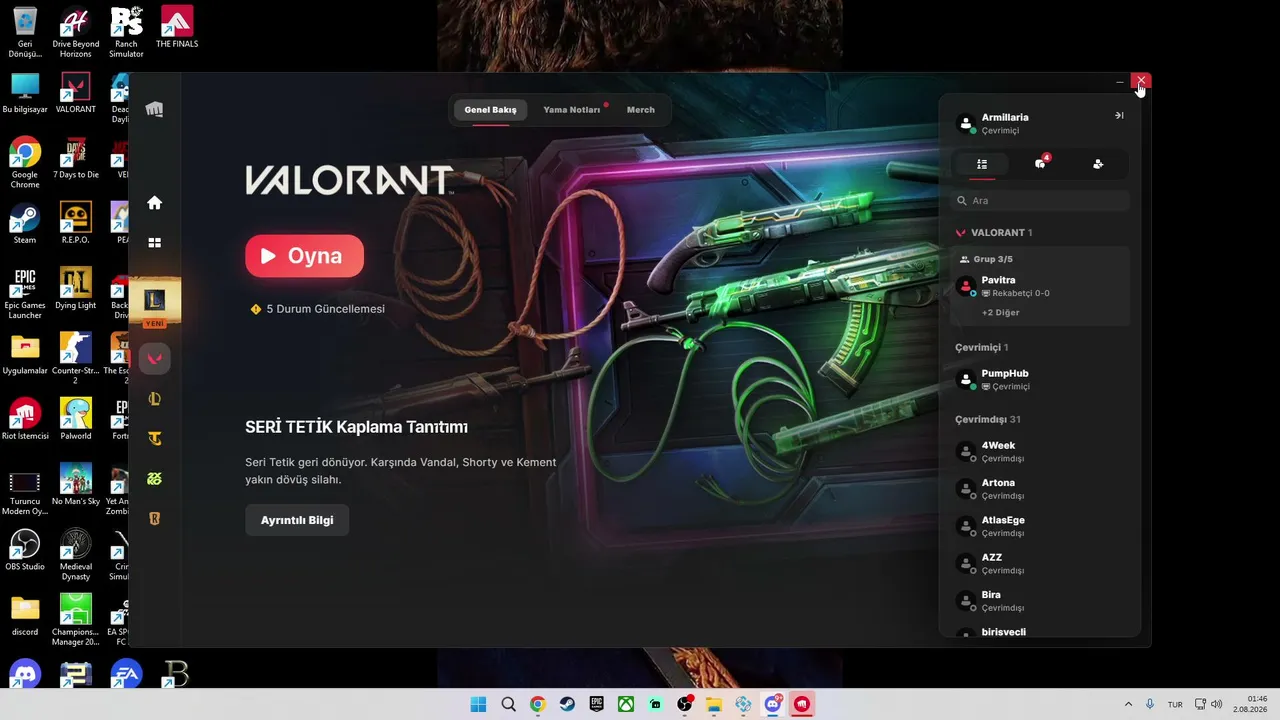The height and width of the screenshot is (720, 1280).
Task: Select the 7 Days to Die desktop shortcut
Action: click(x=76, y=159)
